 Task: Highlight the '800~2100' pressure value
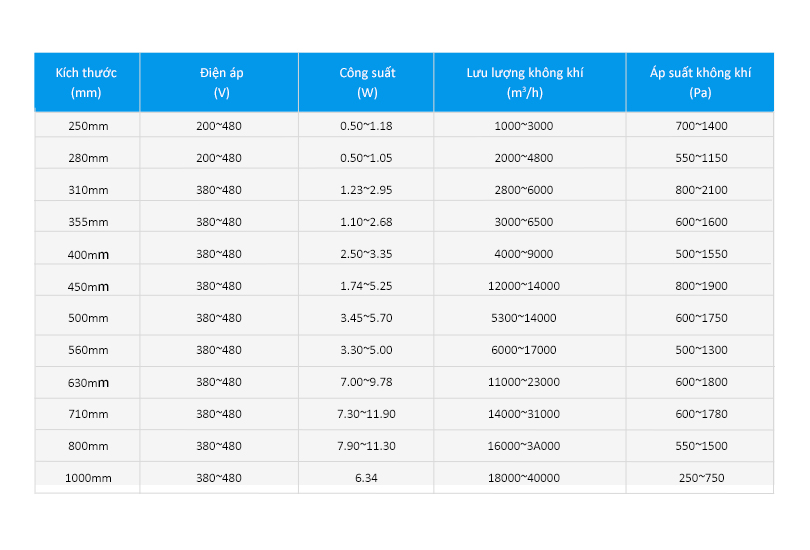click(702, 190)
